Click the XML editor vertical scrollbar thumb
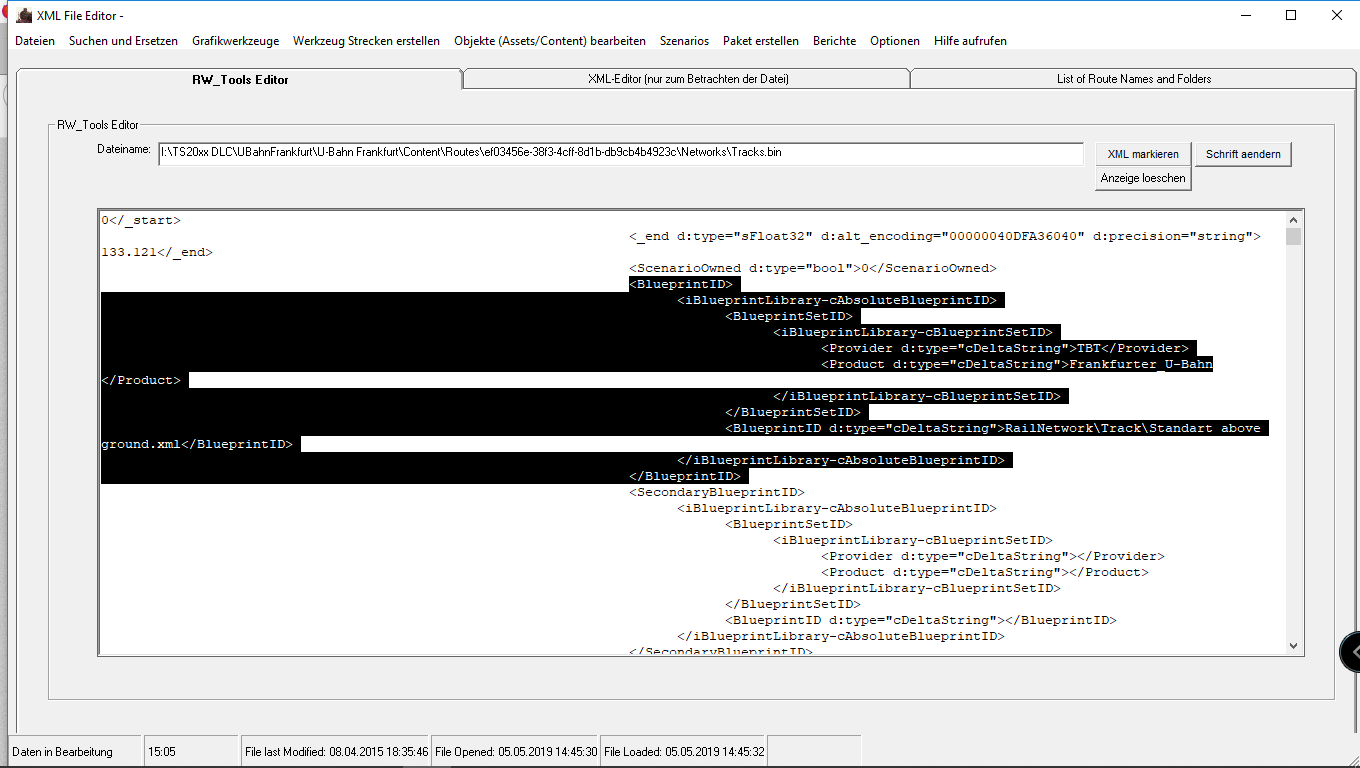This screenshot has height=768, width=1360. click(1293, 237)
